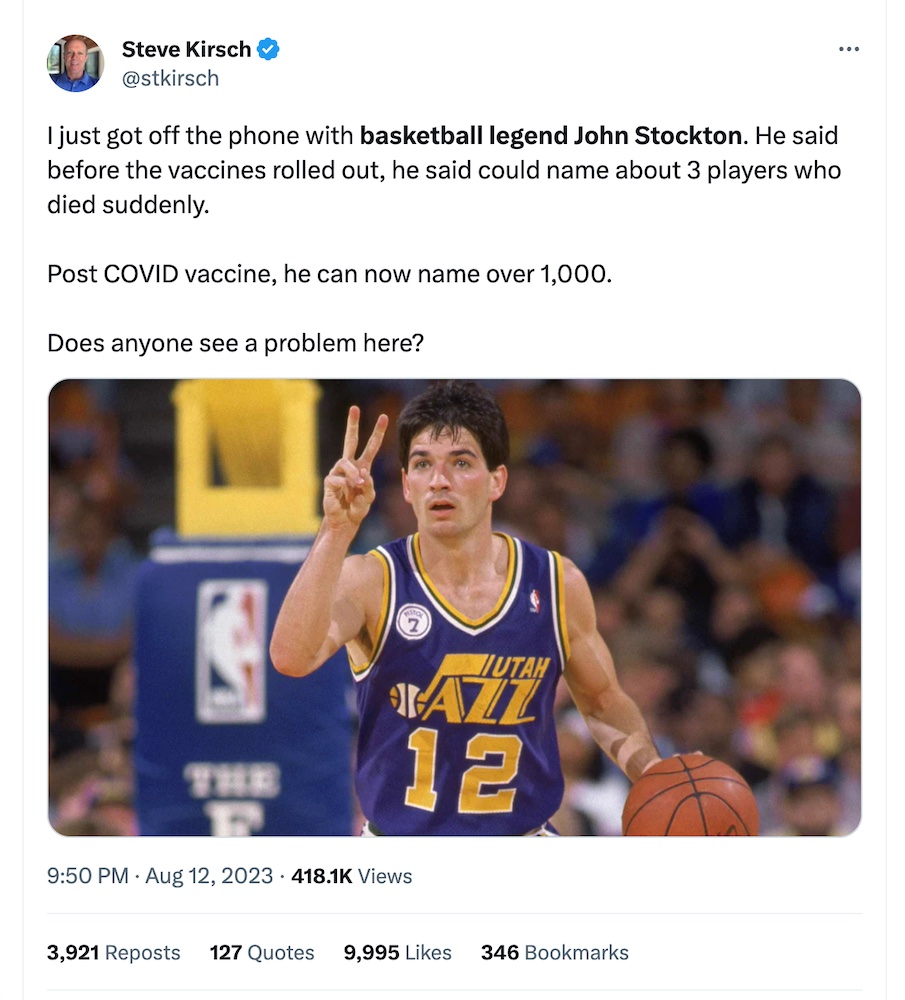Viewport: 905px width, 1000px height.
Task: Click the Steve Kirsch display name
Action: tap(186, 48)
